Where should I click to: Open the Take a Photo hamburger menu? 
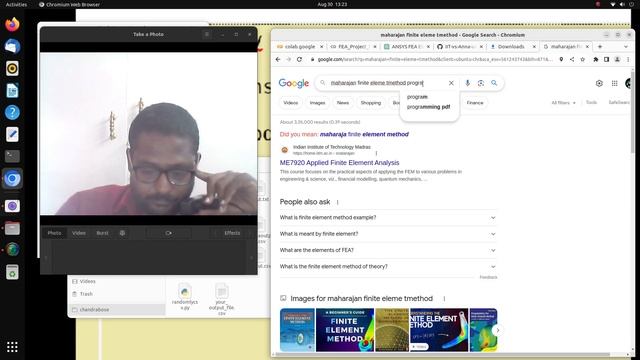(207, 34)
